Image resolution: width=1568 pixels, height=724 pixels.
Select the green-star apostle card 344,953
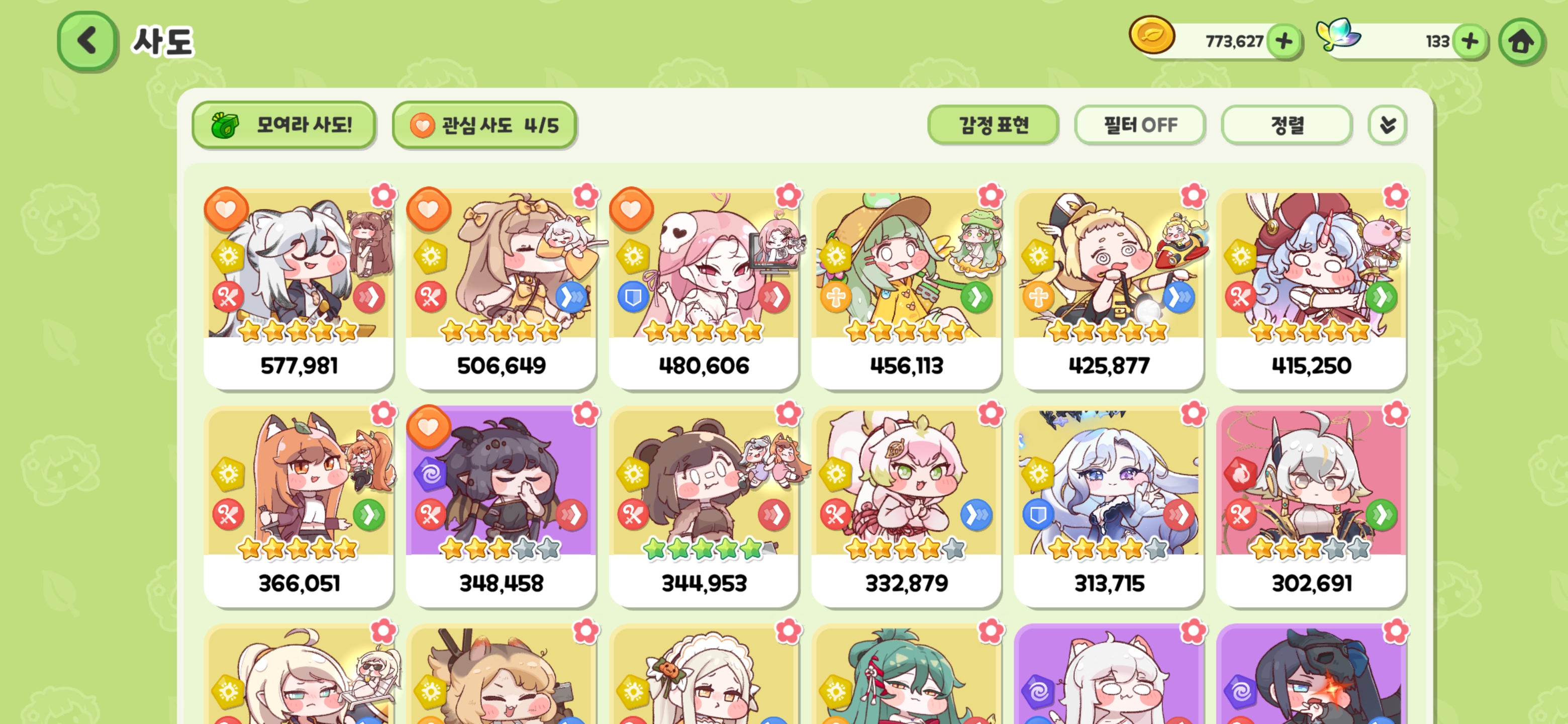(704, 507)
